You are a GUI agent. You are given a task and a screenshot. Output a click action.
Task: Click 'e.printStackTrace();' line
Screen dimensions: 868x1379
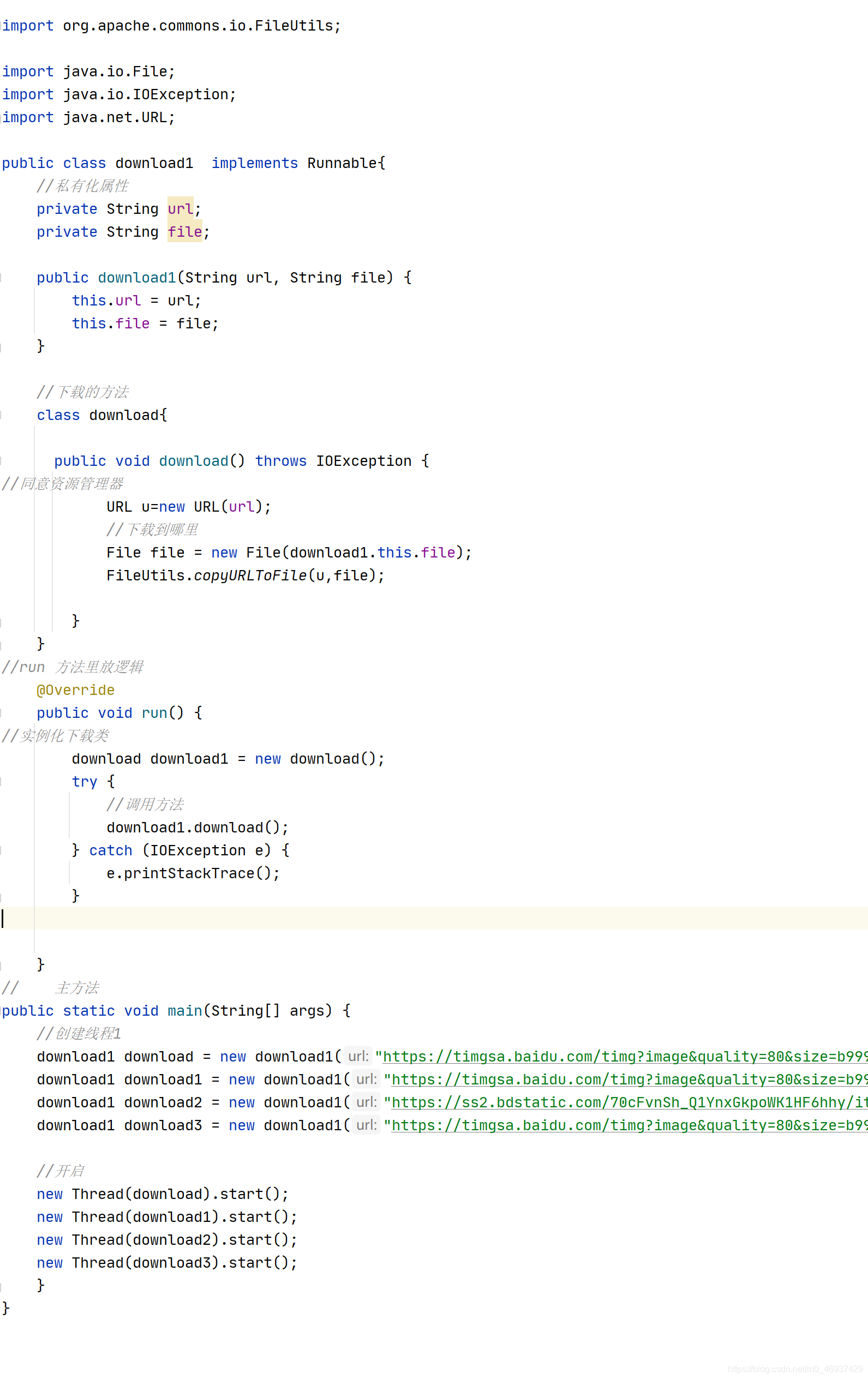click(193, 873)
